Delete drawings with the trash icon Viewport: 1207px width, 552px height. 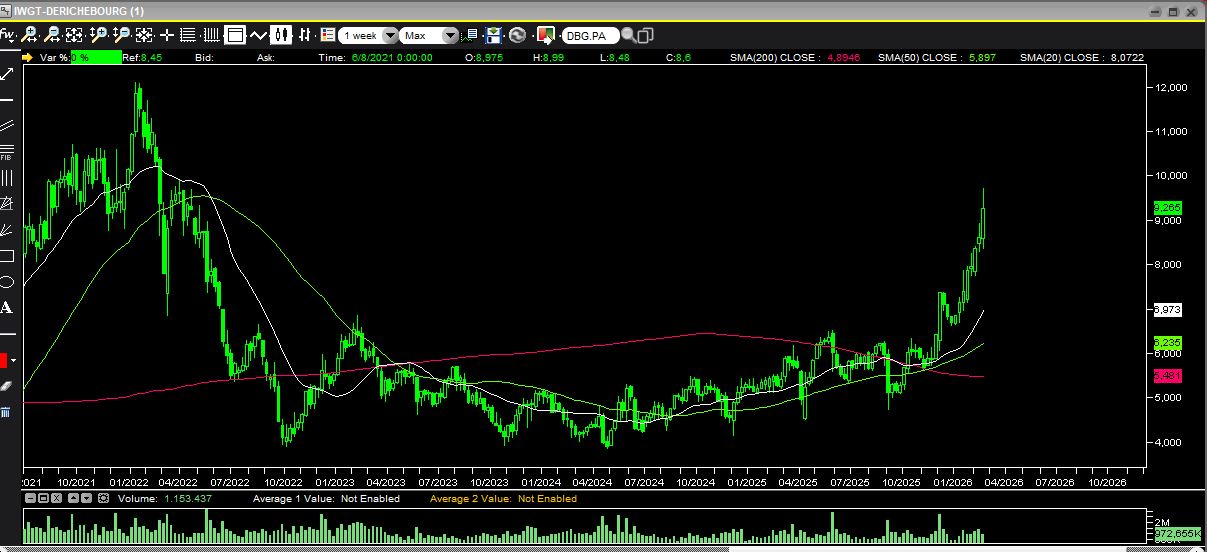click(7, 411)
